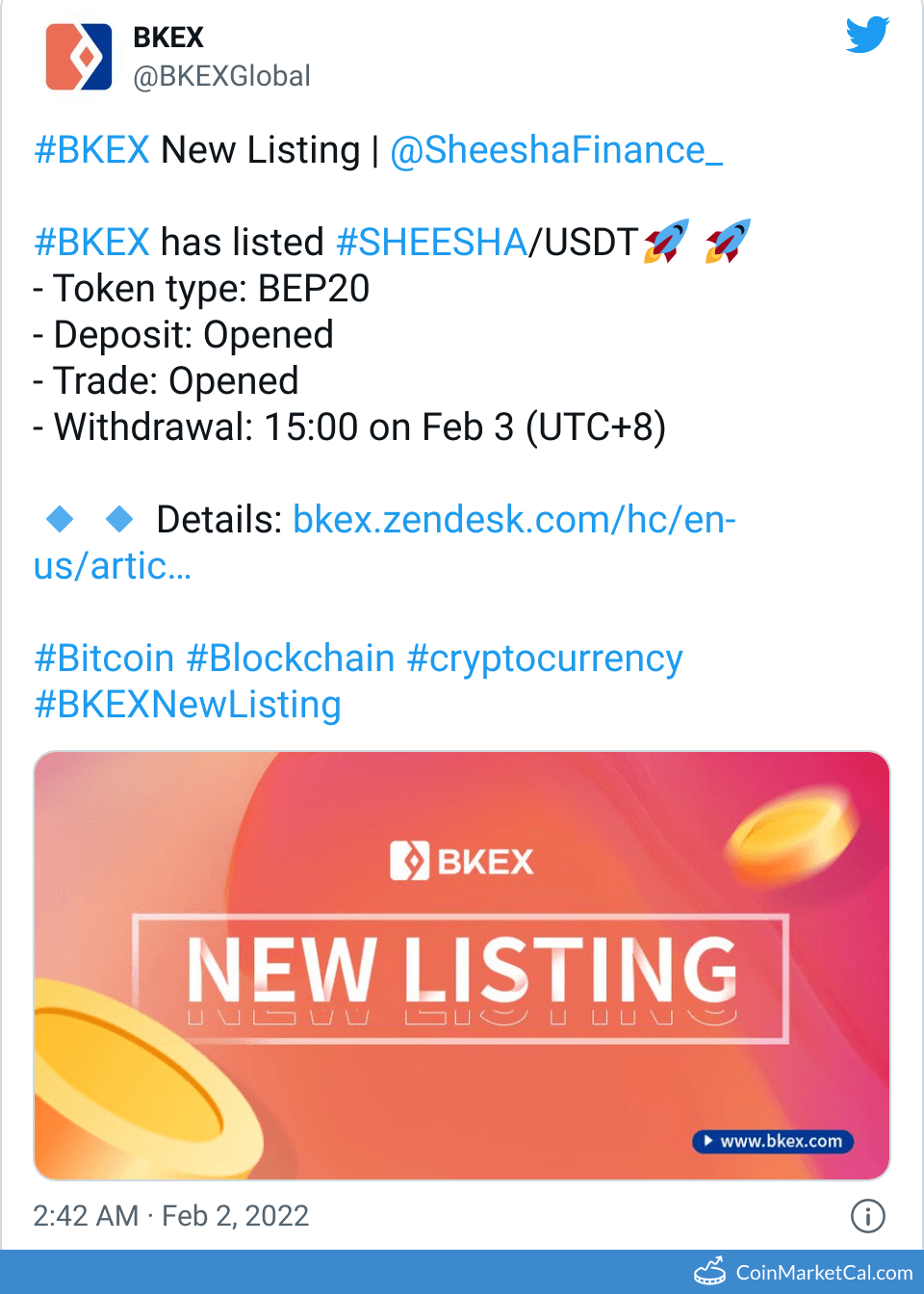Open the @SheeshaFinance_ mention
The width and height of the screenshot is (924, 1294).
click(x=556, y=150)
